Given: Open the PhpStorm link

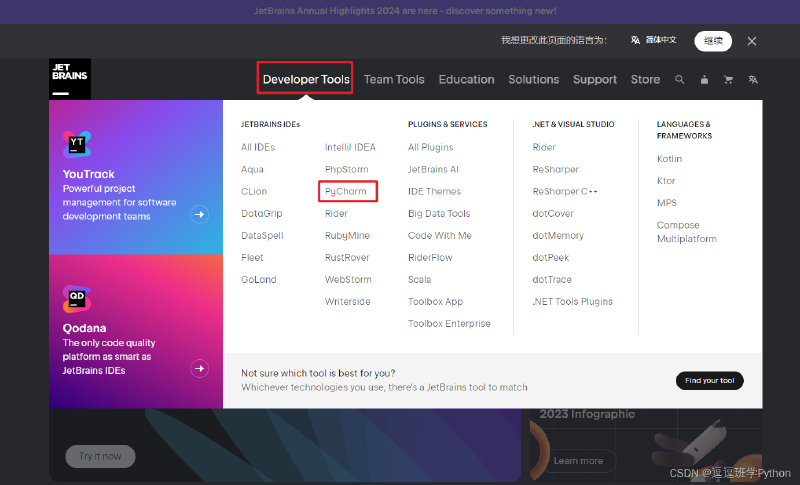Looking at the screenshot, I should coord(346,169).
